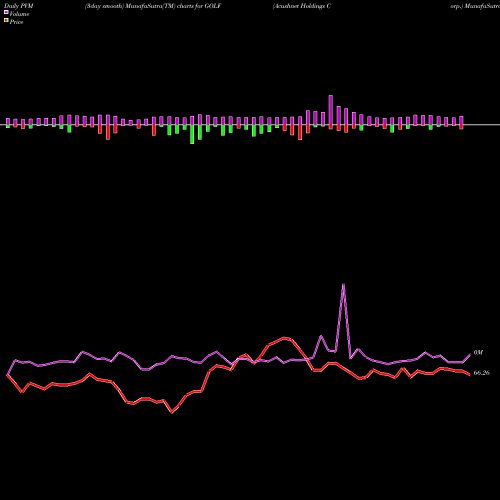Select the 'Volume' legend label

click(x=19, y=14)
